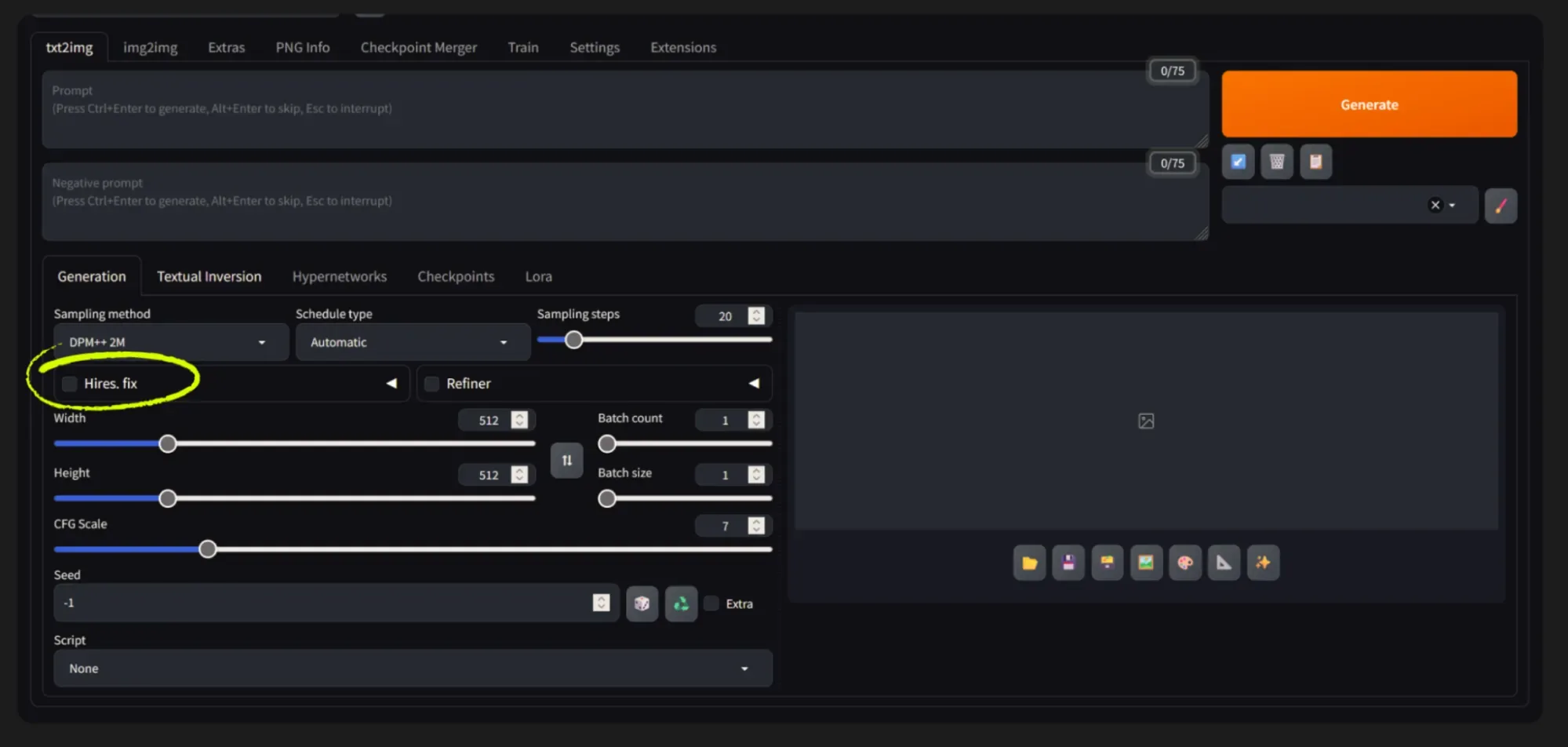1568x747 pixels.
Task: Click the paintbrush edit styles icon
Action: (1501, 206)
